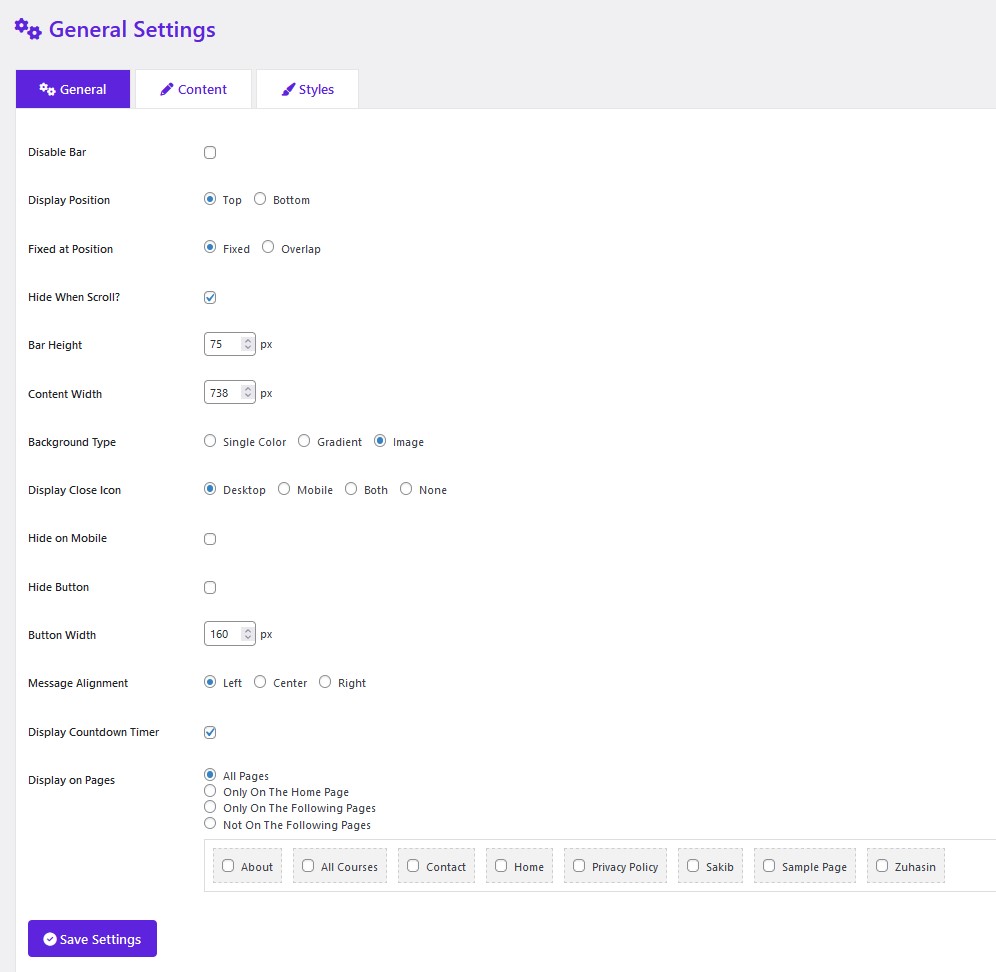This screenshot has width=996, height=972.
Task: Enable the Disable Bar checkbox
Action: pyautogui.click(x=210, y=153)
